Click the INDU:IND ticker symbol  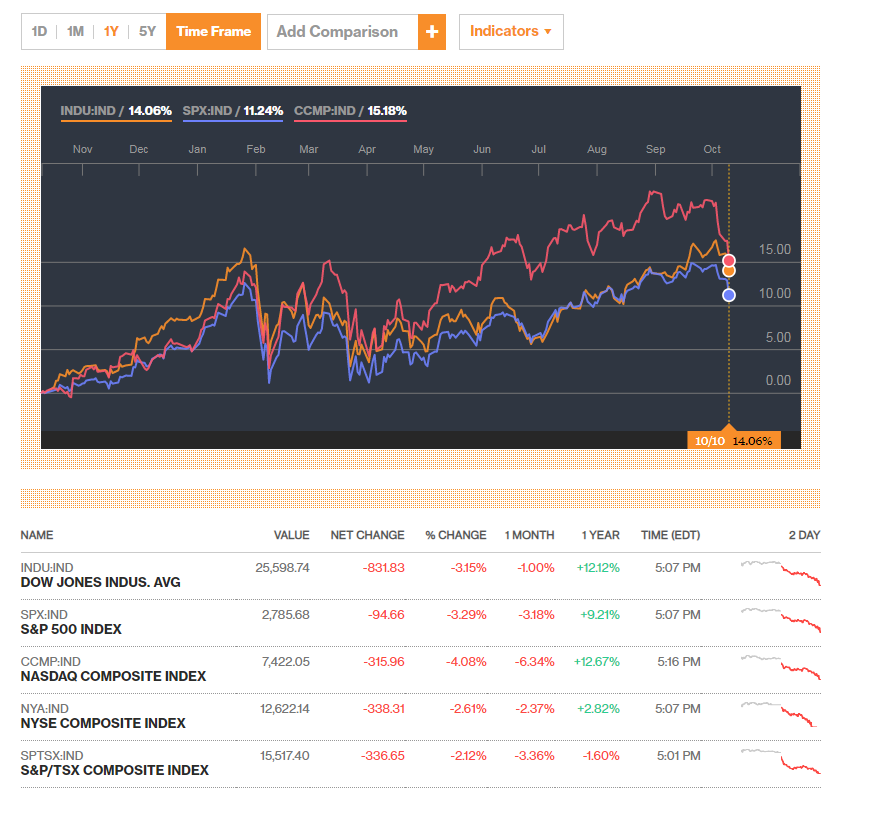47,567
